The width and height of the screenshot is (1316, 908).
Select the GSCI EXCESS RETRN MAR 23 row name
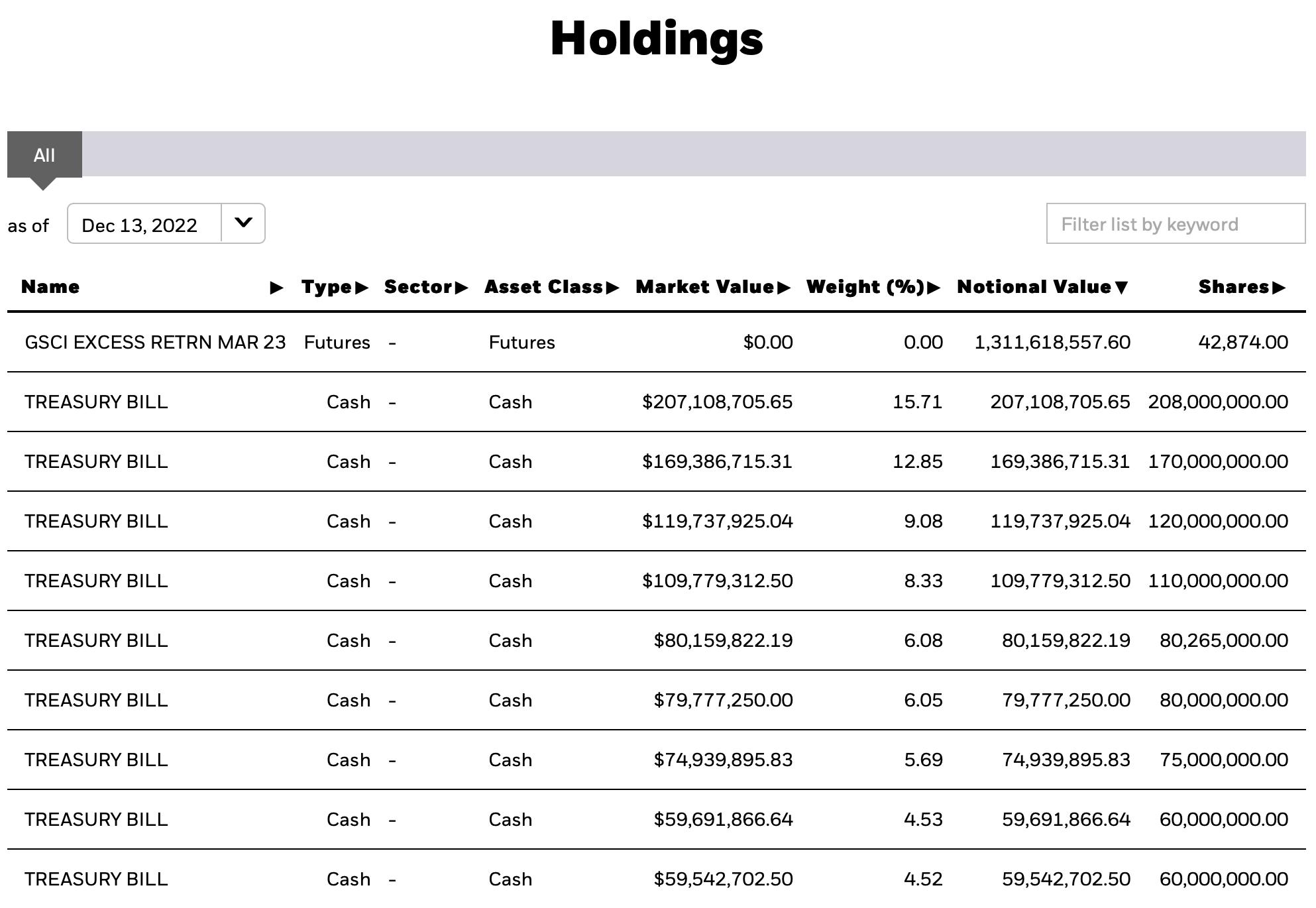coord(155,342)
